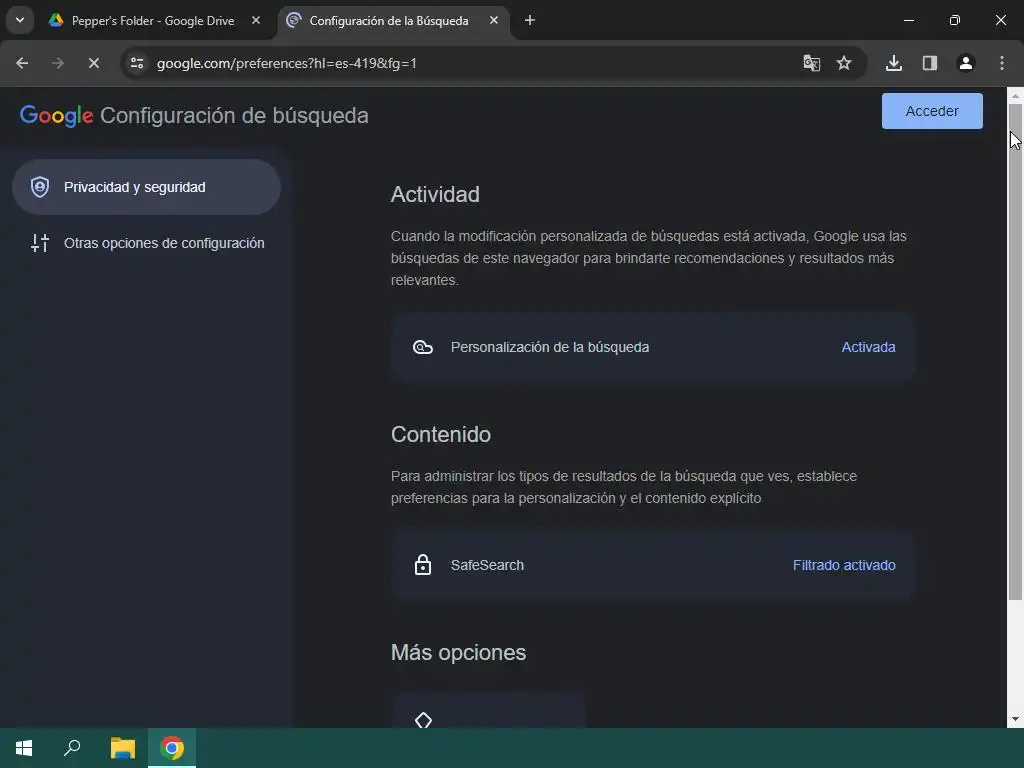Click the Google logo
The image size is (1024, 768).
(56, 116)
